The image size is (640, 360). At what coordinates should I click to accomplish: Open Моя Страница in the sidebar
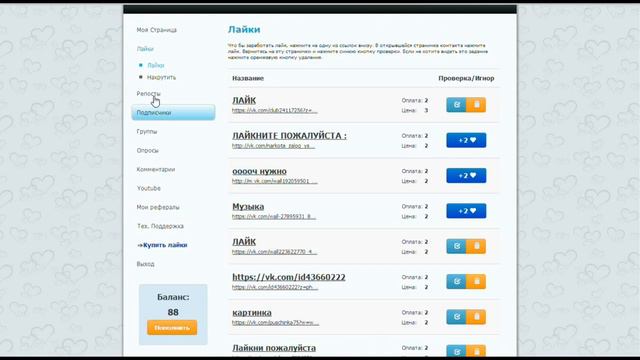(157, 30)
